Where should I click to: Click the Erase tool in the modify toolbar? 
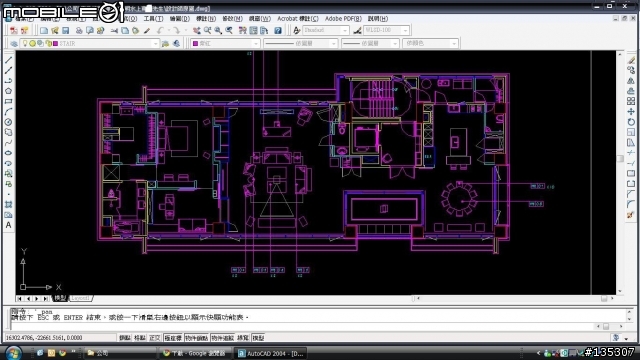pyautogui.click(x=631, y=60)
